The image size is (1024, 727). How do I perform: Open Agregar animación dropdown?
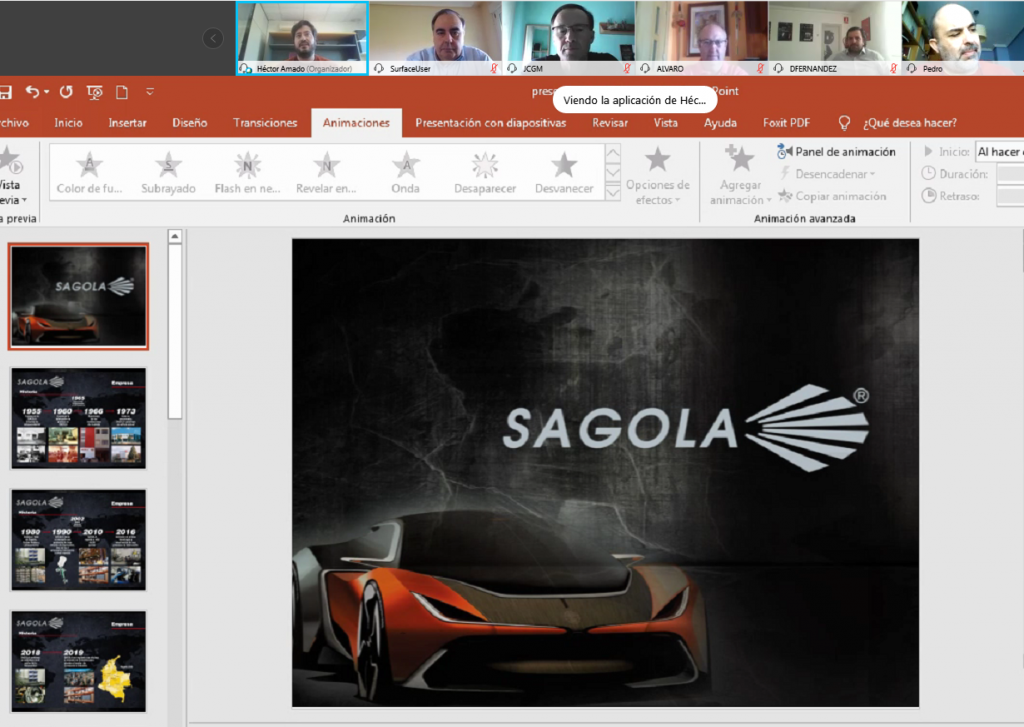click(740, 175)
